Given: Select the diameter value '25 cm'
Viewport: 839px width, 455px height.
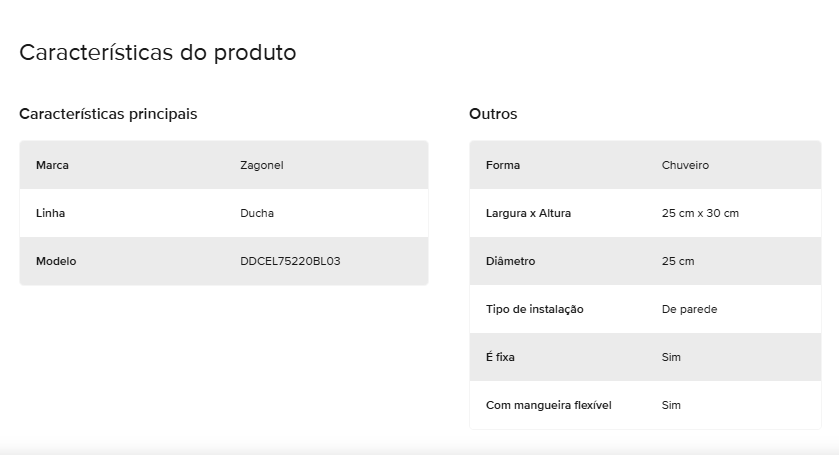Looking at the screenshot, I should [678, 261].
